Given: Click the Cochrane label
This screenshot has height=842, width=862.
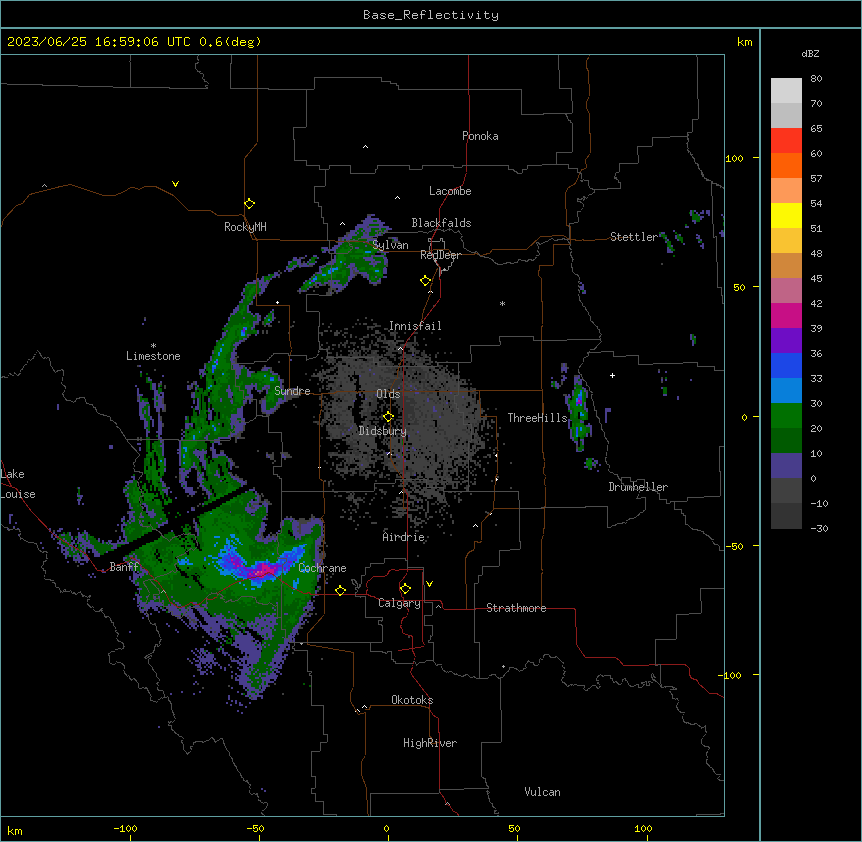Looking at the screenshot, I should [x=322, y=568].
